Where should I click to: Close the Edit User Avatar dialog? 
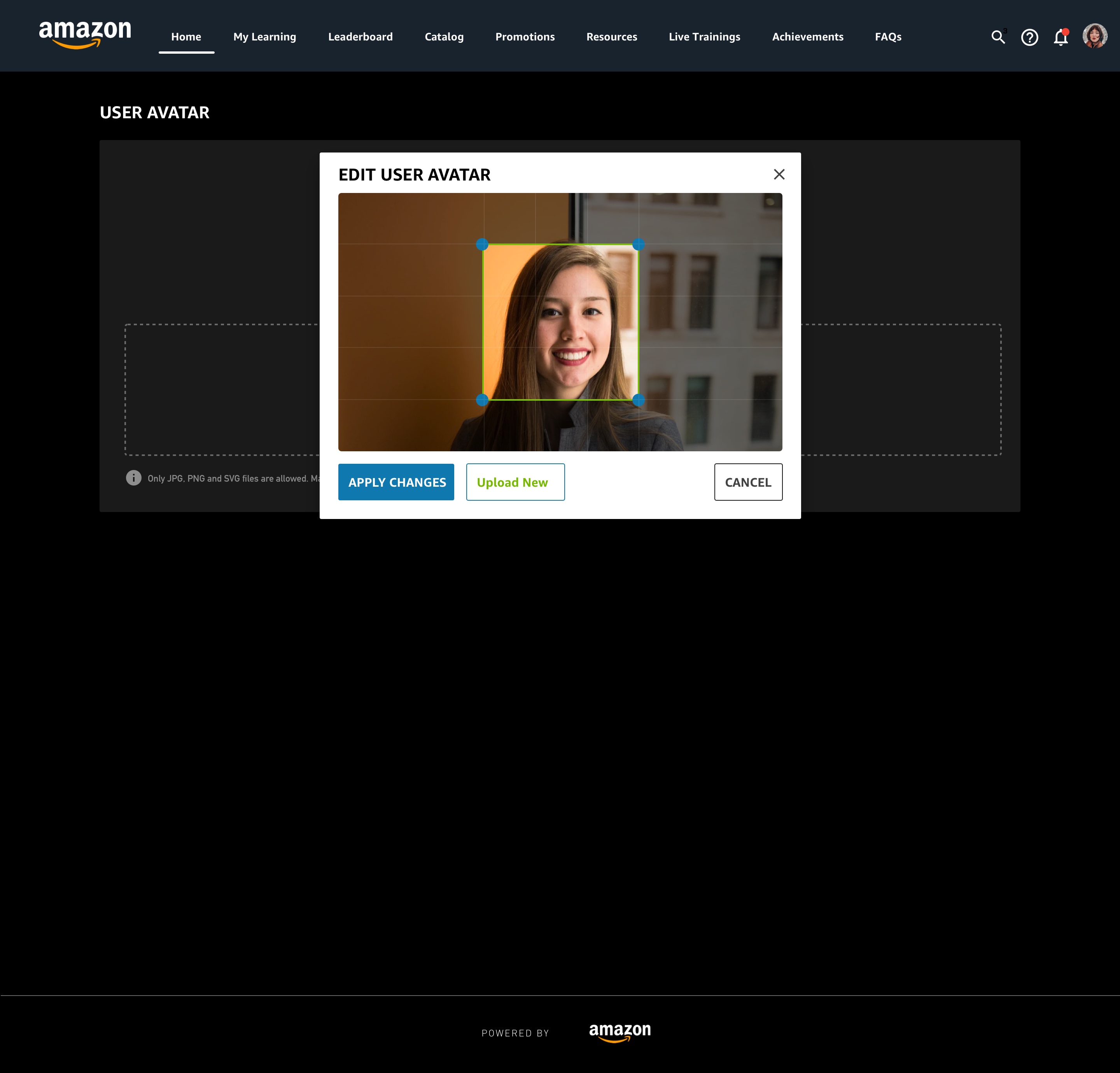(779, 174)
